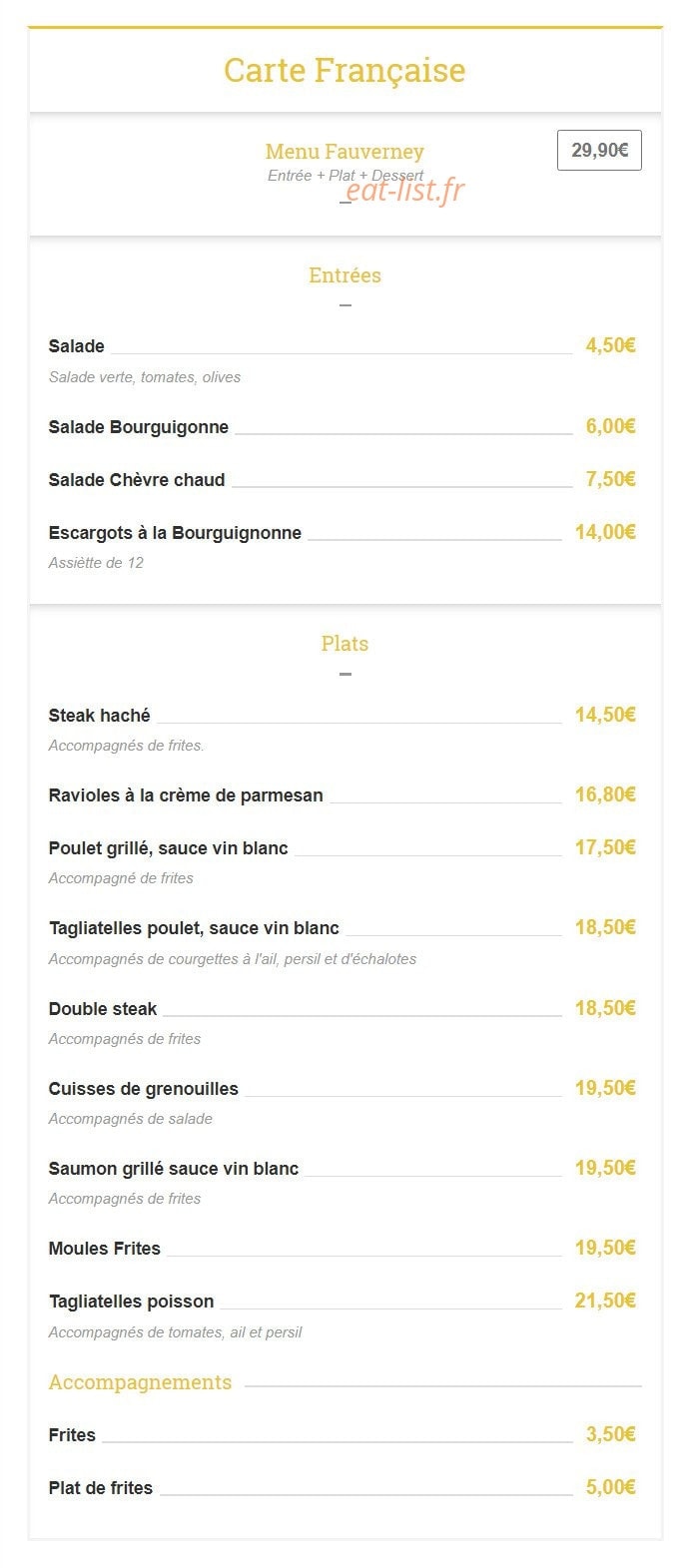Click the Moules Frites entry
The width and height of the screenshot is (695, 1568).
[x=105, y=1249]
